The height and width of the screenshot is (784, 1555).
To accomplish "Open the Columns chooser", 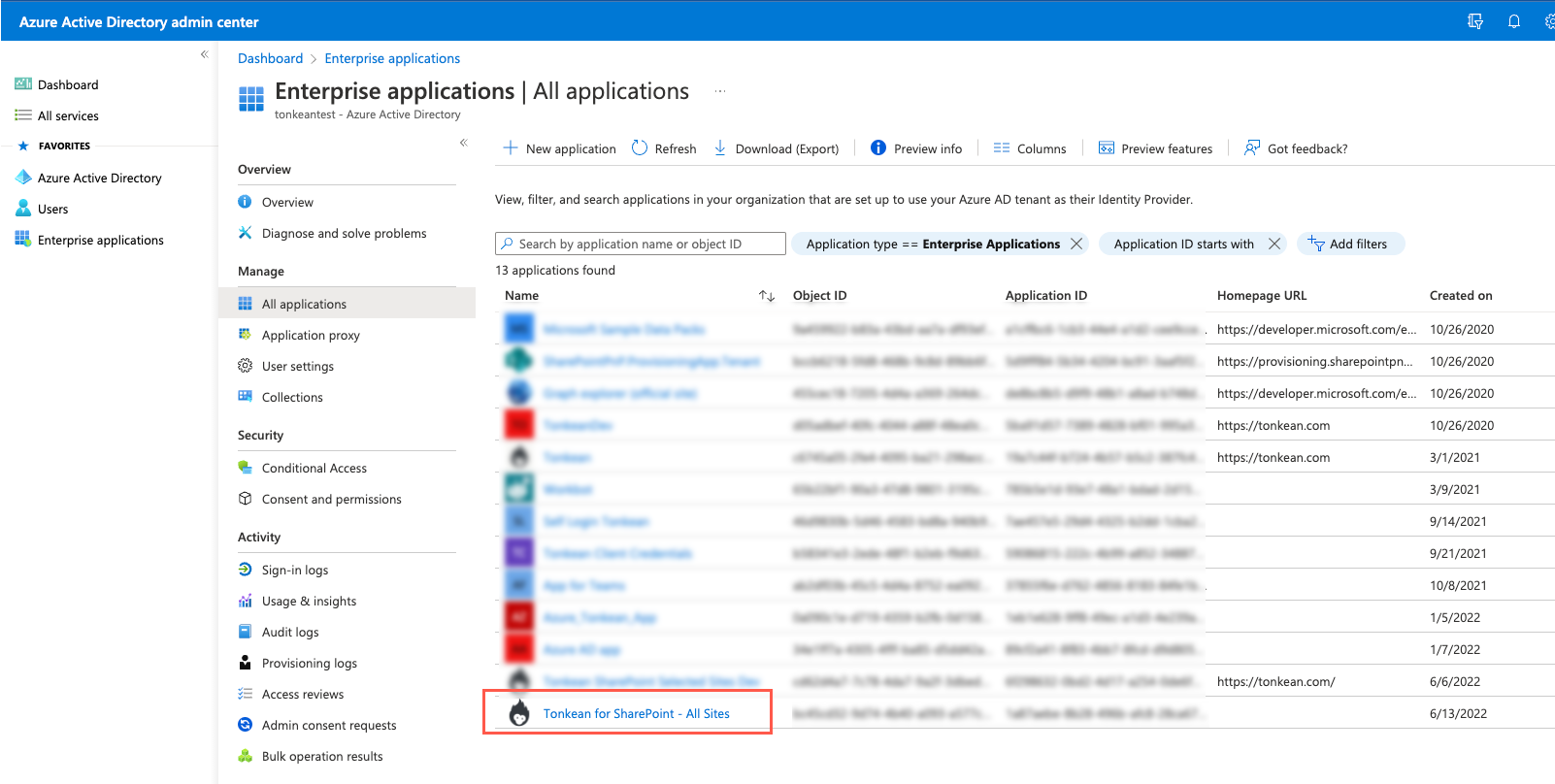I will coord(1030,148).
